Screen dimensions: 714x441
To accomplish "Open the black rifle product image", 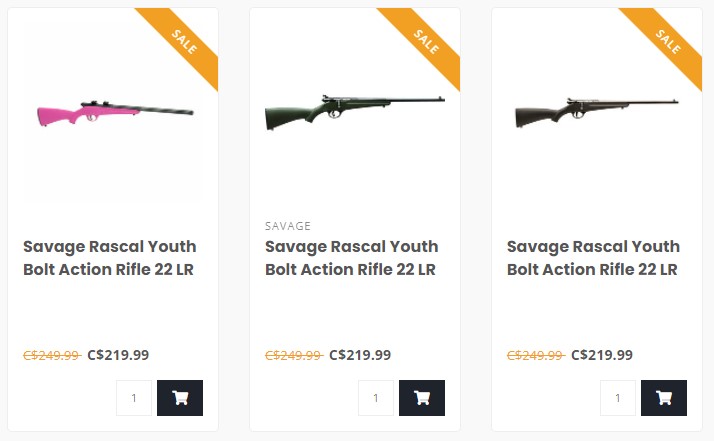I will pos(596,110).
